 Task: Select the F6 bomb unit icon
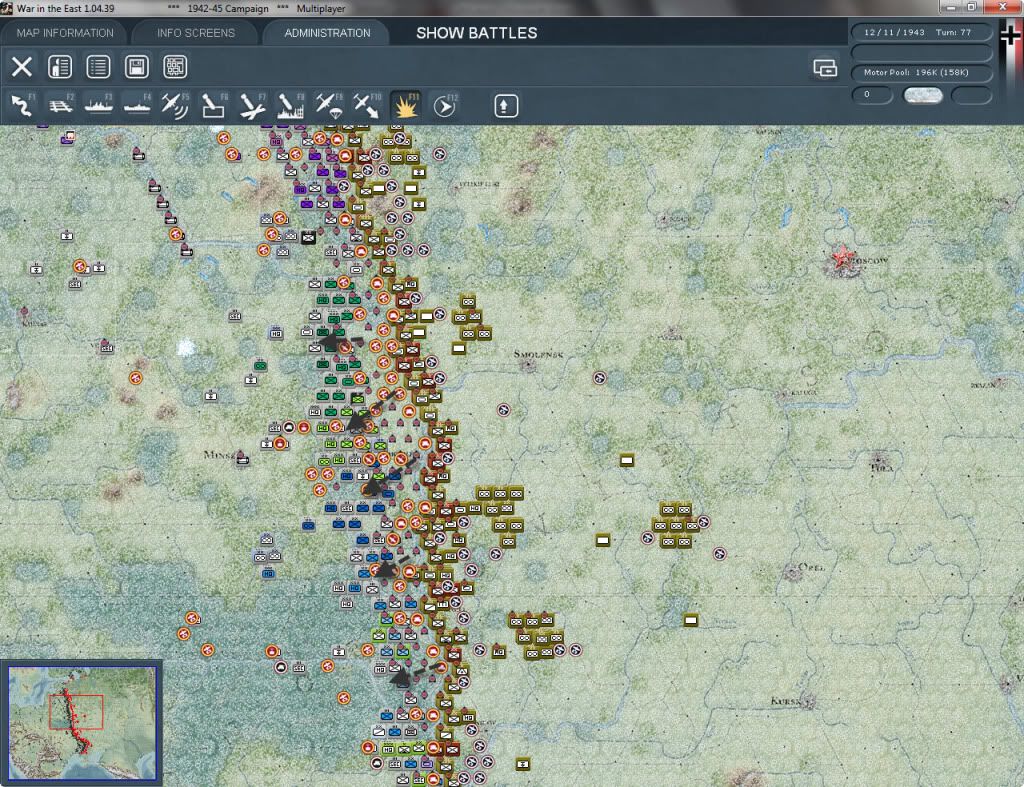[x=214, y=106]
